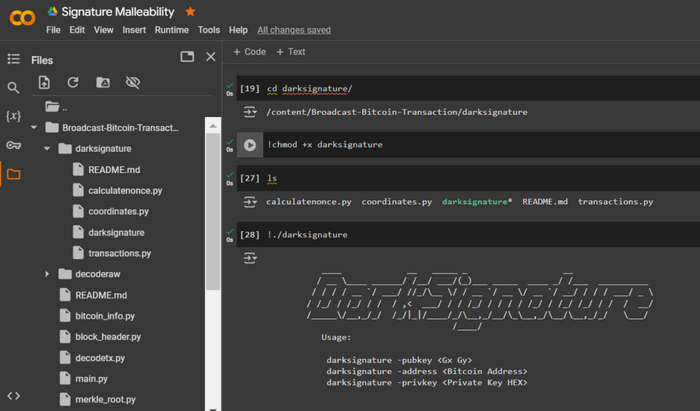Collapse the darksignature folder tree
This screenshot has width=700, height=411.
click(x=47, y=149)
